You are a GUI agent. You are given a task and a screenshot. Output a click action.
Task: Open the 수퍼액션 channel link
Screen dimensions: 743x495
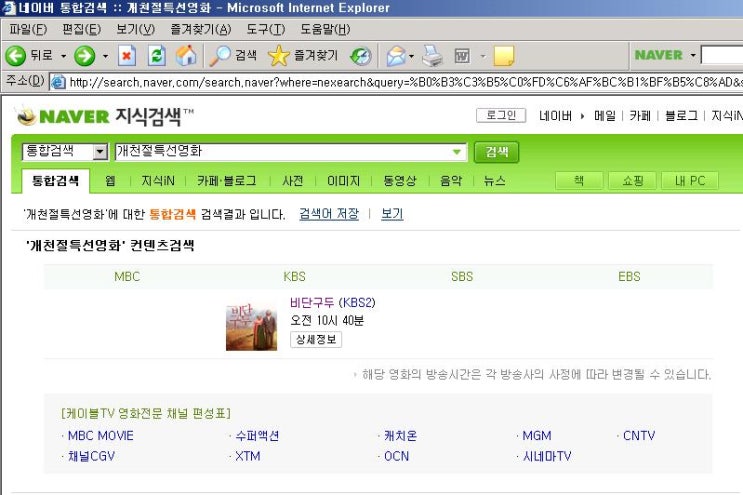(x=257, y=436)
